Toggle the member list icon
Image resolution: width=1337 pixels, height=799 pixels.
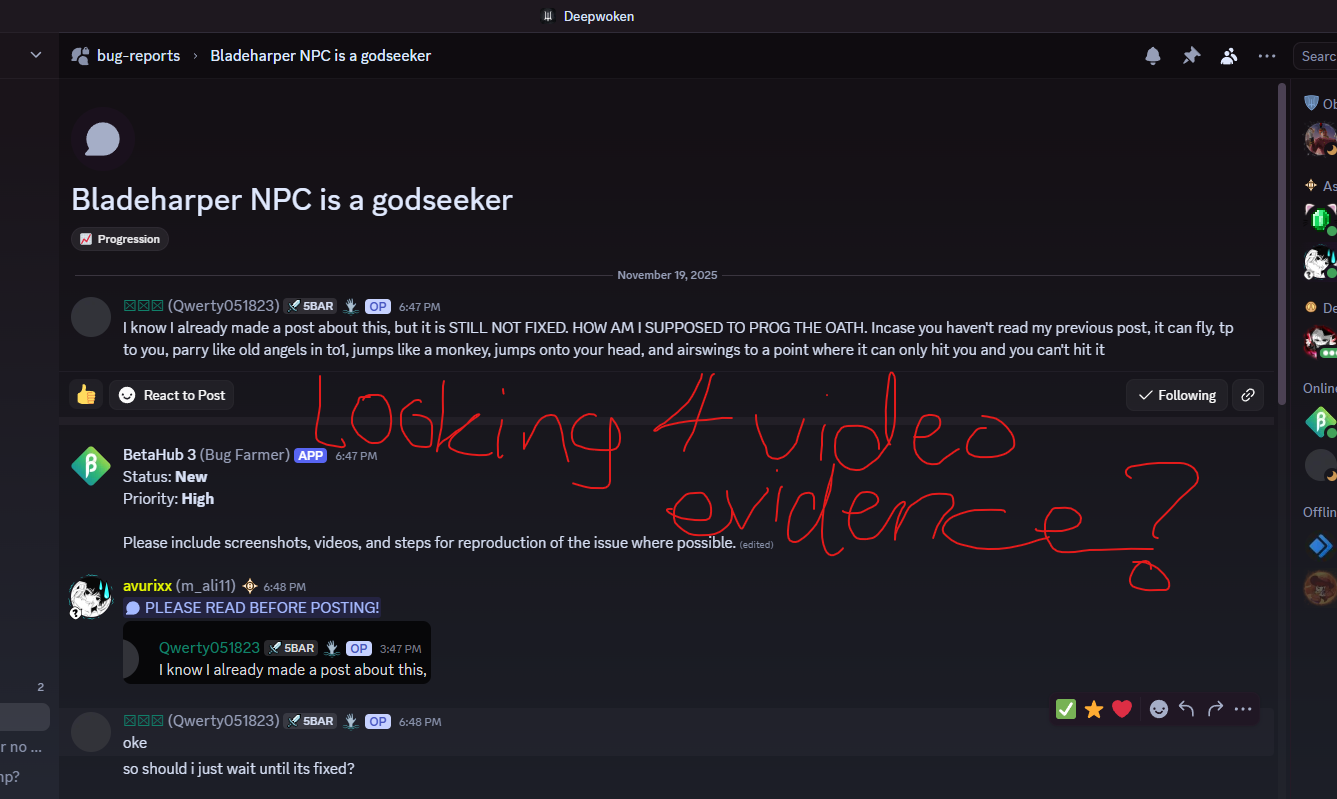pyautogui.click(x=1229, y=56)
